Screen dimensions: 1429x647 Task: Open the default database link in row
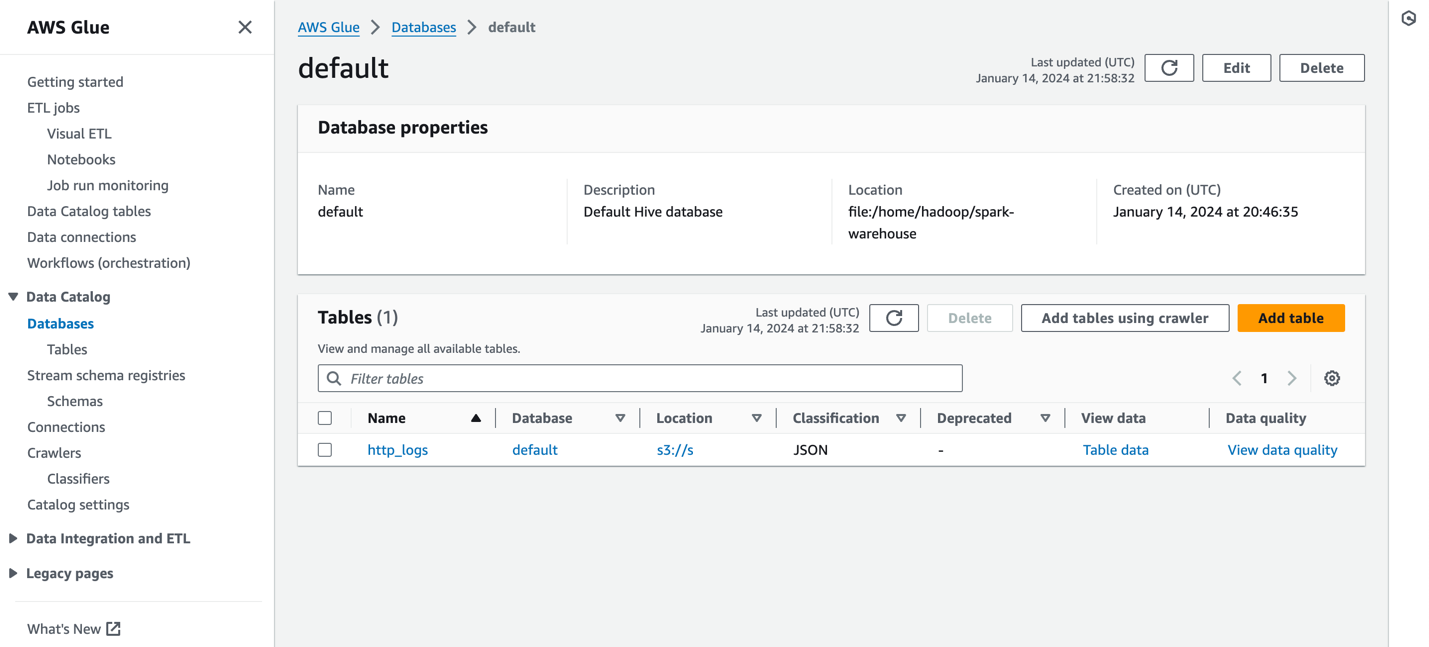535,450
